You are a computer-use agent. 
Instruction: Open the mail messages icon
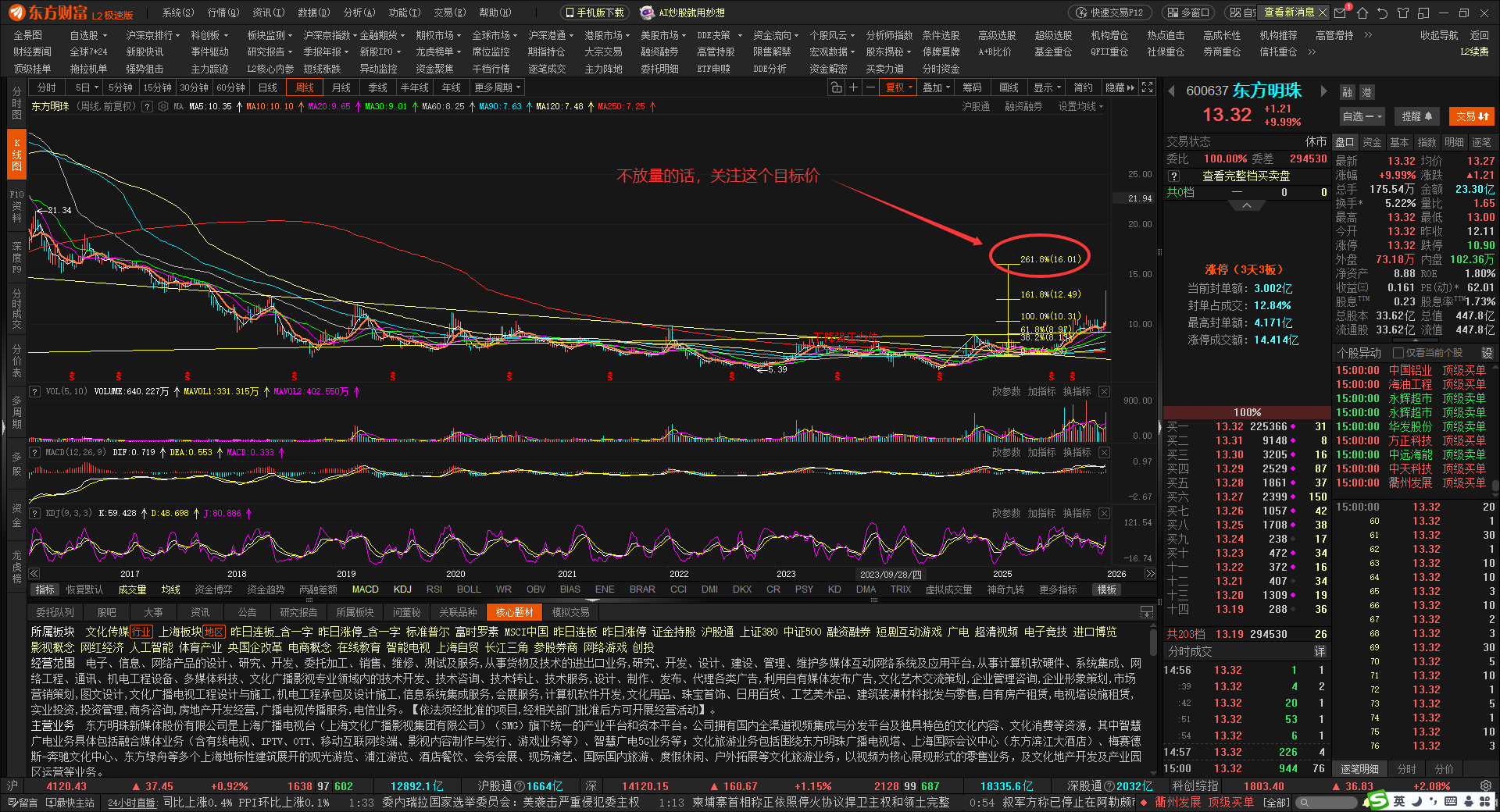click(1341, 12)
